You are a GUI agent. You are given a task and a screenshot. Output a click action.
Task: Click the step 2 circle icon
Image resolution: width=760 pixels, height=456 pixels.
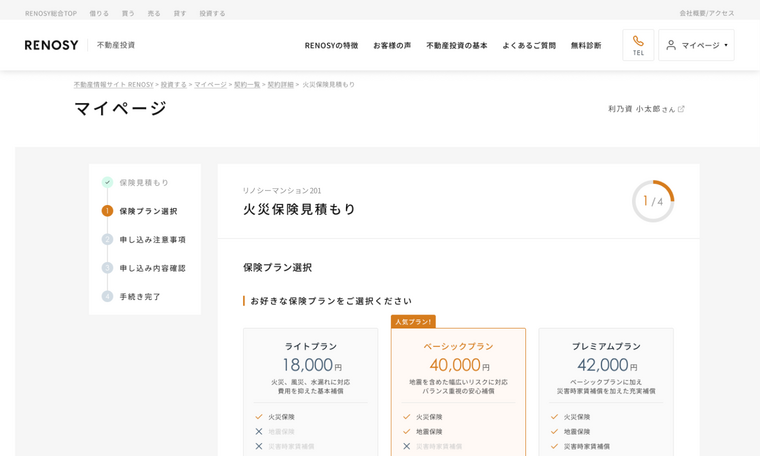coord(107,239)
